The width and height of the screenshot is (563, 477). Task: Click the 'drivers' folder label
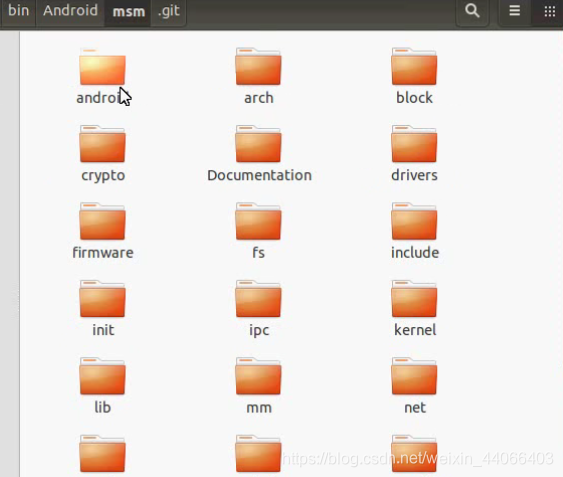coord(414,175)
